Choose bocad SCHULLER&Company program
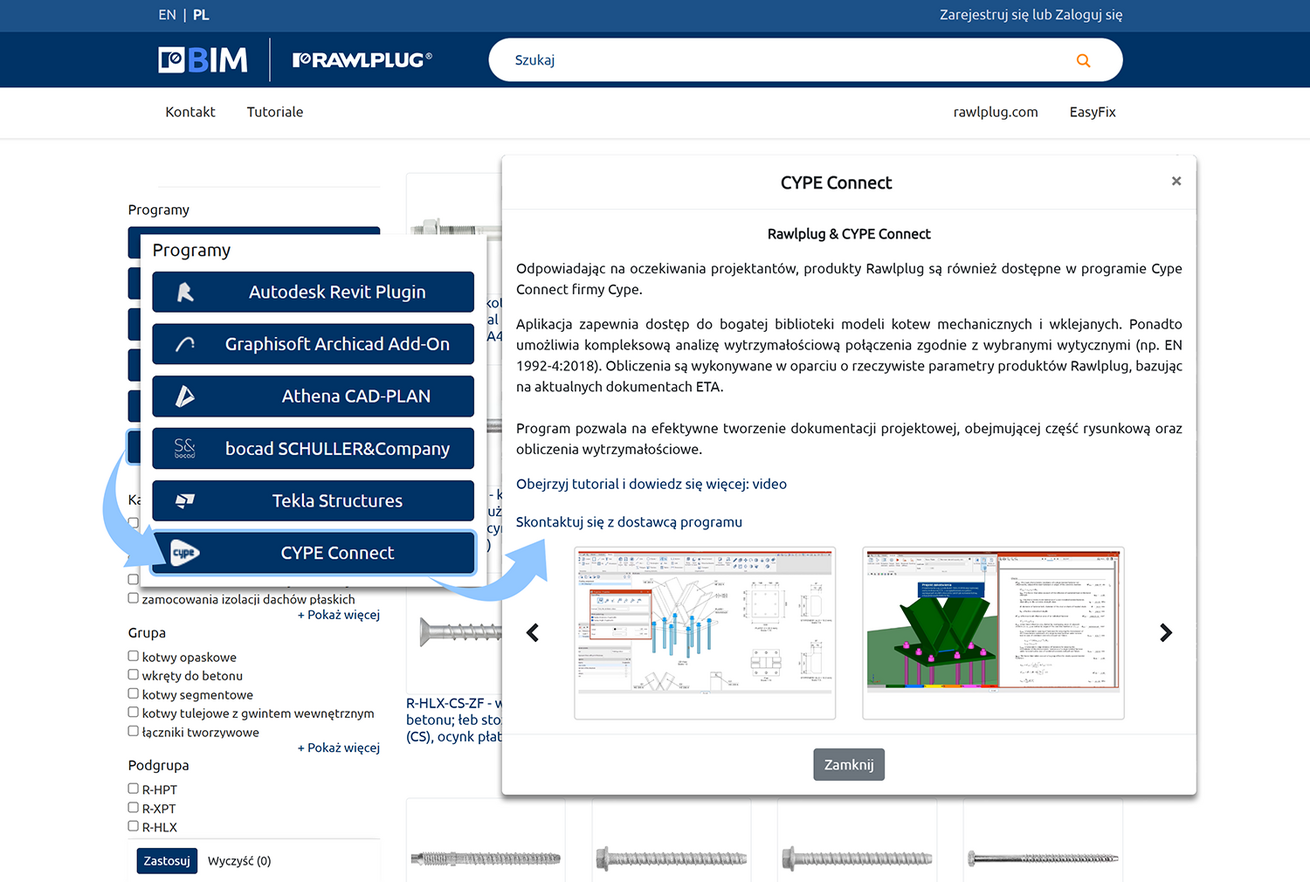This screenshot has height=882, width=1310. (x=313, y=448)
